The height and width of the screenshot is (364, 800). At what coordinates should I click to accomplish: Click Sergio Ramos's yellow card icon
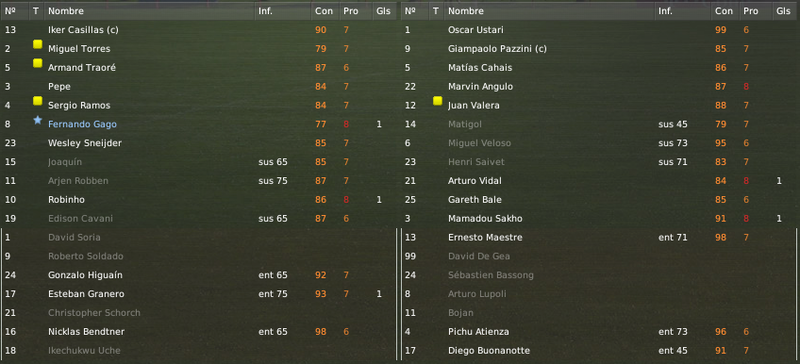[37, 101]
